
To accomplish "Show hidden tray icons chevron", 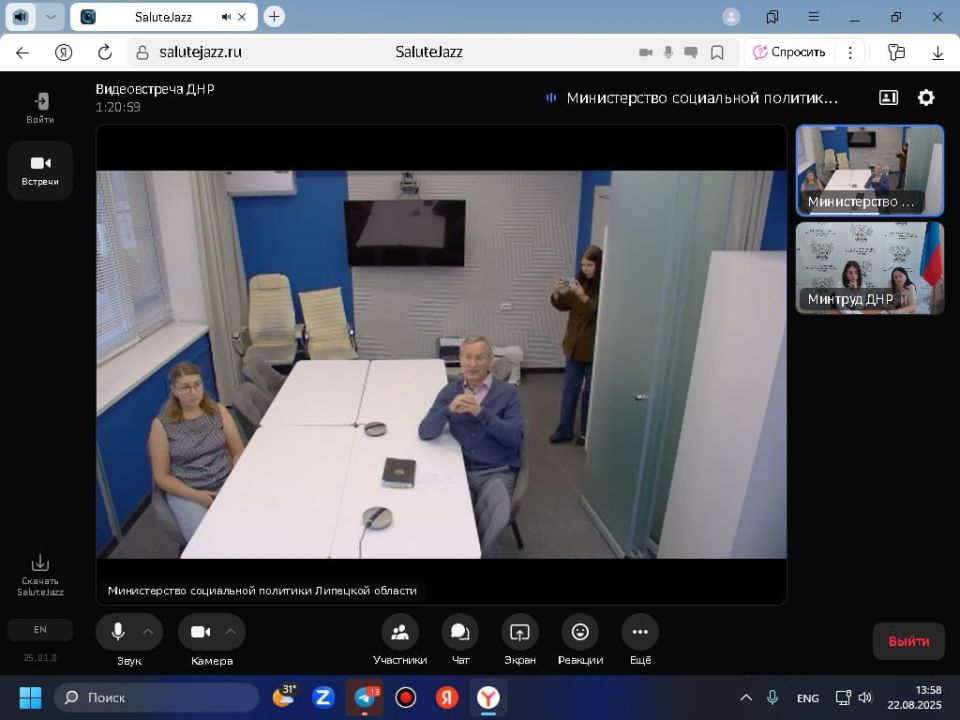I will coord(746,697).
